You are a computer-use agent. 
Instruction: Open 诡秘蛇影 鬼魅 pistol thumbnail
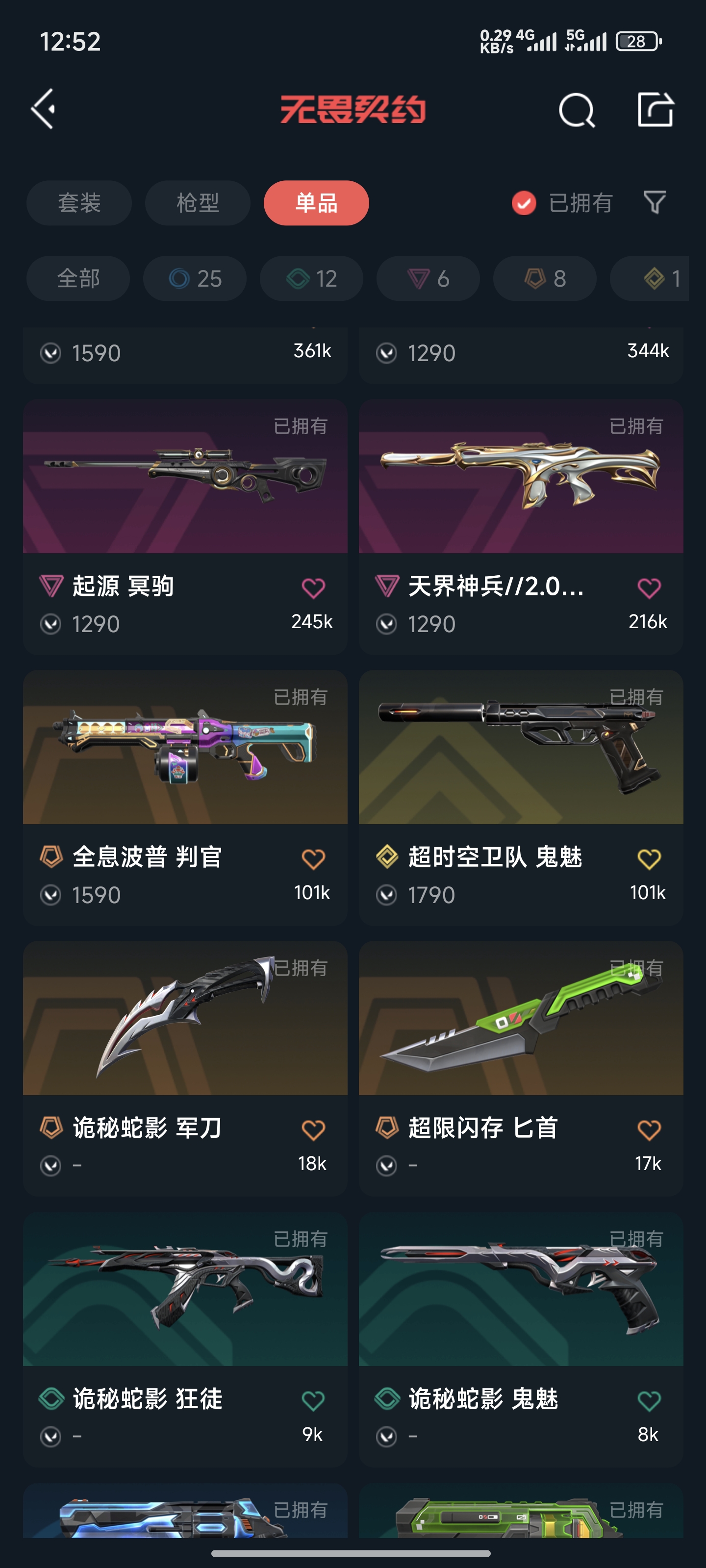(521, 1289)
